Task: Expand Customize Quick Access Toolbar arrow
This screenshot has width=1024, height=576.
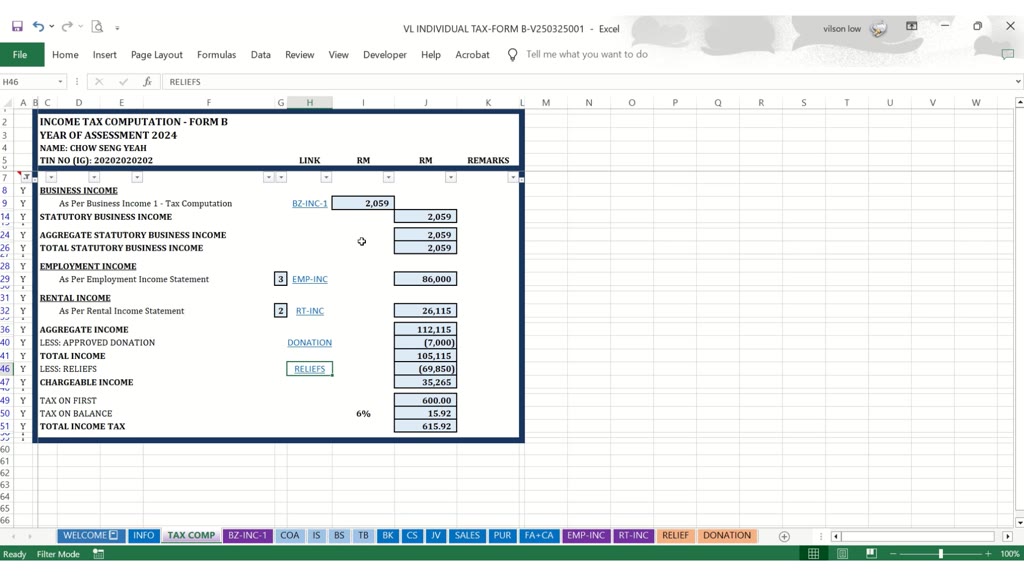Action: point(118,28)
